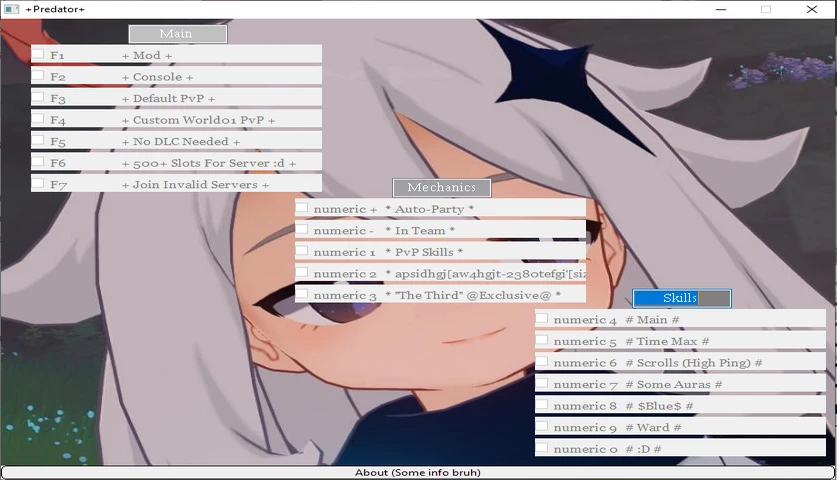The width and height of the screenshot is (837, 480).
Task: Toggle F6 500+ Slots For Server checkbox
Action: pos(38,161)
